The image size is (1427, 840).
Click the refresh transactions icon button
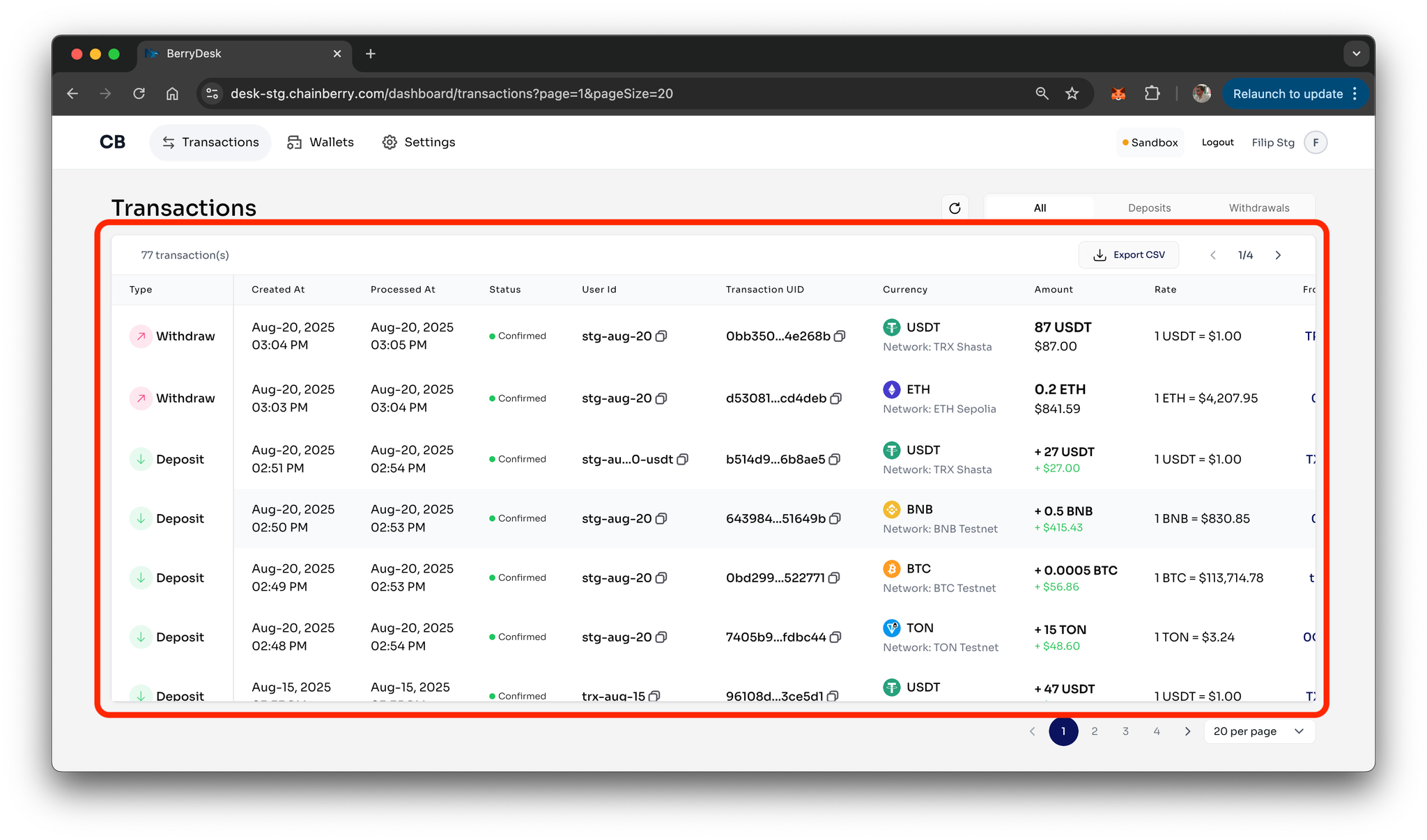point(955,208)
